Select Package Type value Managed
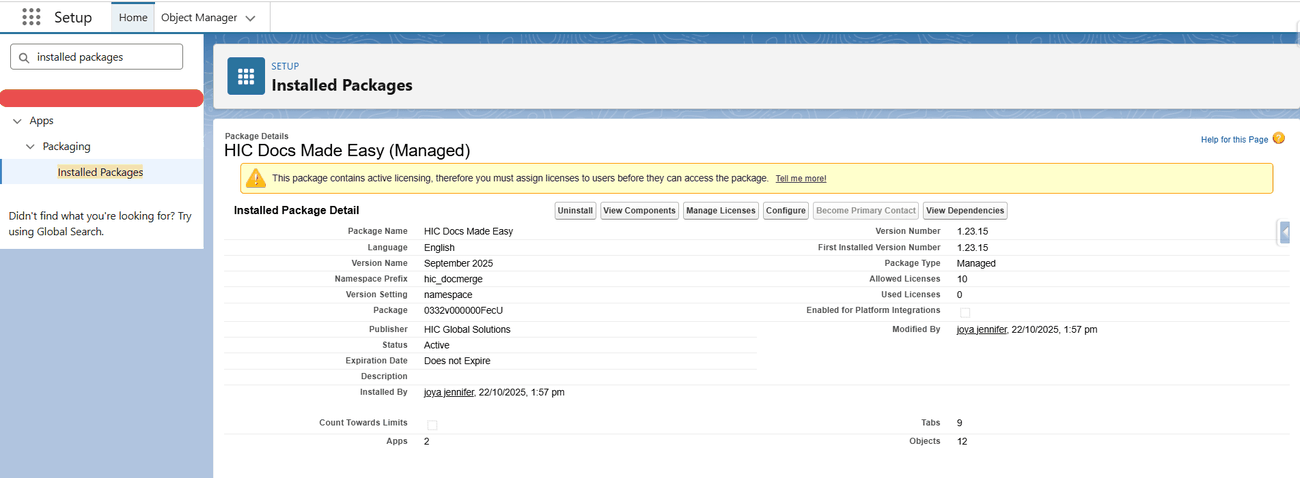This screenshot has width=1300, height=478. (x=976, y=263)
